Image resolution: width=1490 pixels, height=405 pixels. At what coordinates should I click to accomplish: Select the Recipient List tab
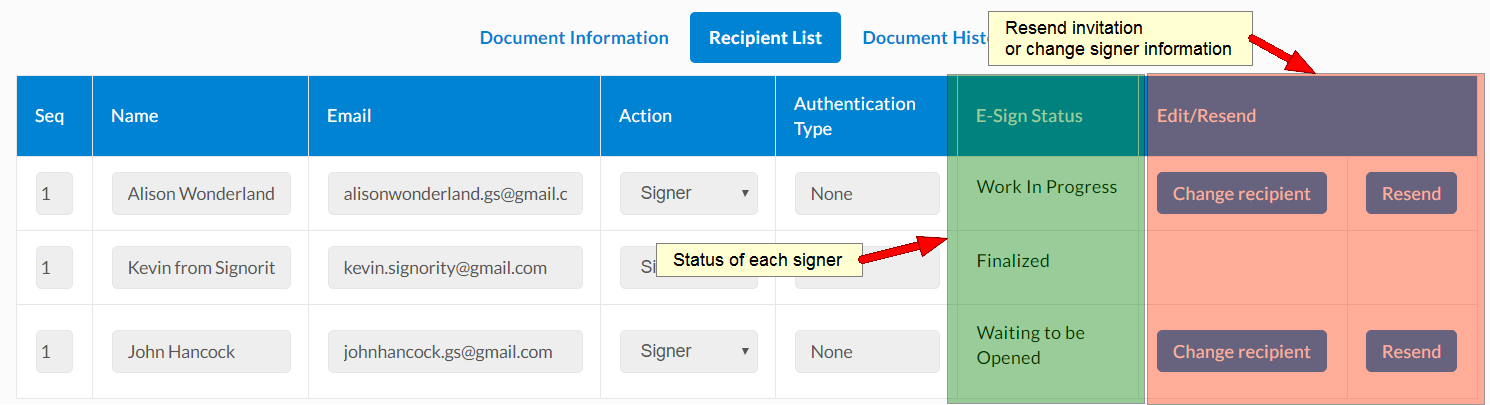[x=765, y=38]
